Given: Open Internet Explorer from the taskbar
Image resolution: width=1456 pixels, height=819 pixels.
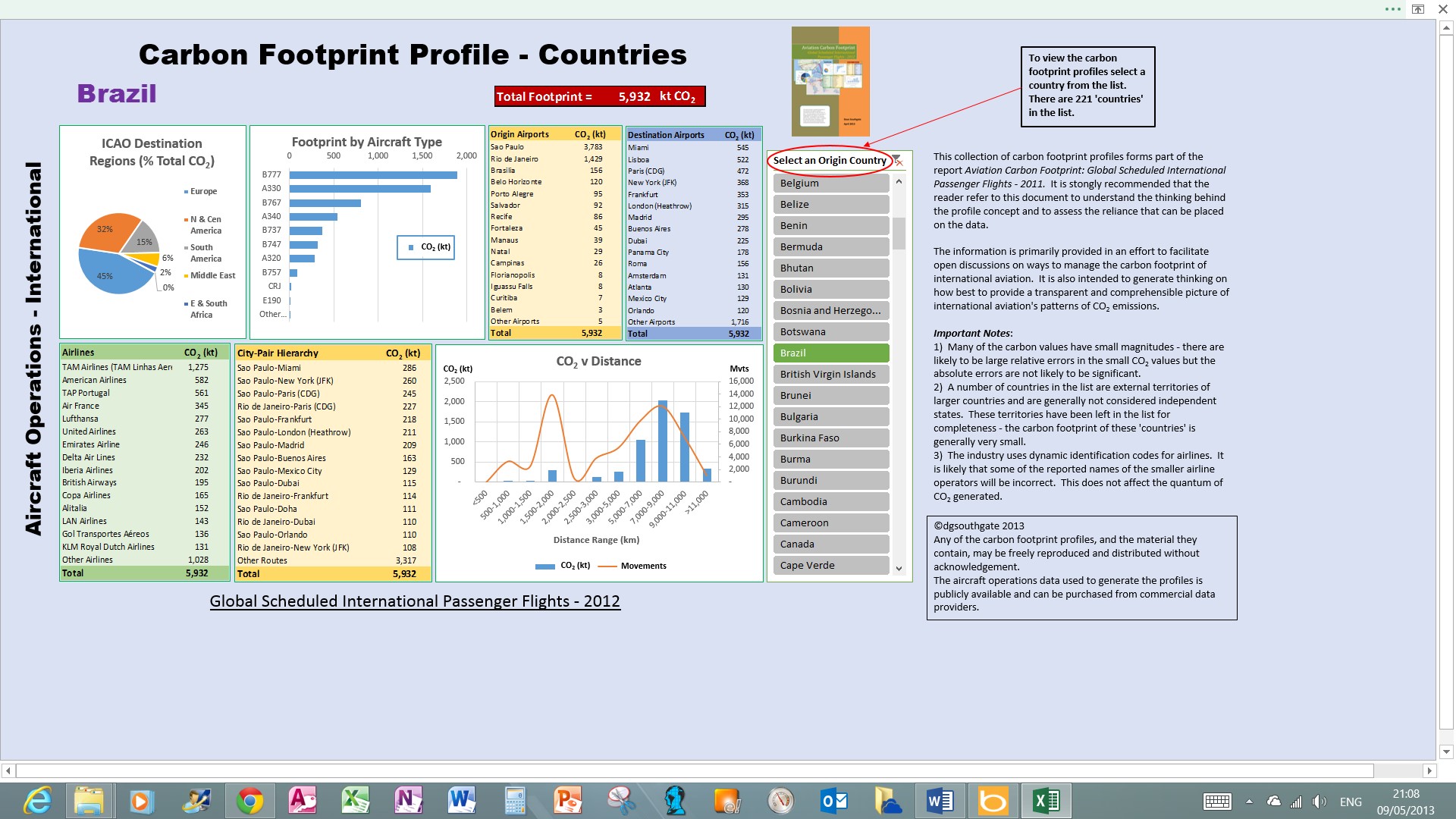Looking at the screenshot, I should click(x=37, y=801).
